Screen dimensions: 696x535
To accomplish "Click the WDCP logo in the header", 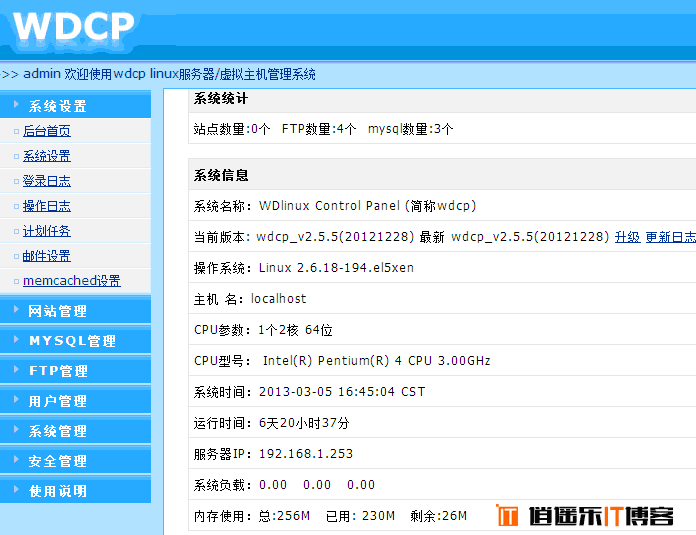I will pyautogui.click(x=73, y=26).
